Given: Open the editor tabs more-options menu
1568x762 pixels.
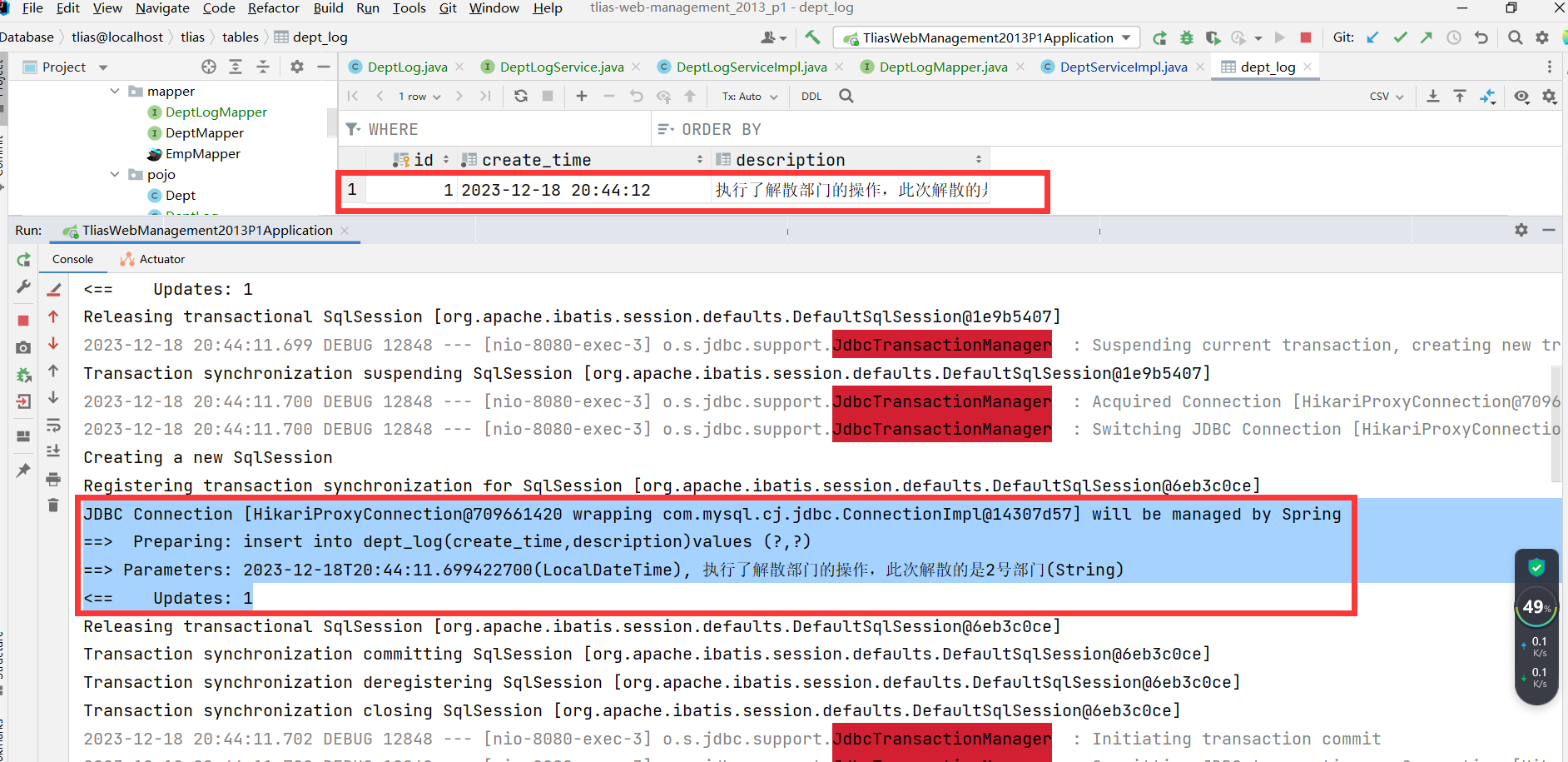Looking at the screenshot, I should 1549,67.
